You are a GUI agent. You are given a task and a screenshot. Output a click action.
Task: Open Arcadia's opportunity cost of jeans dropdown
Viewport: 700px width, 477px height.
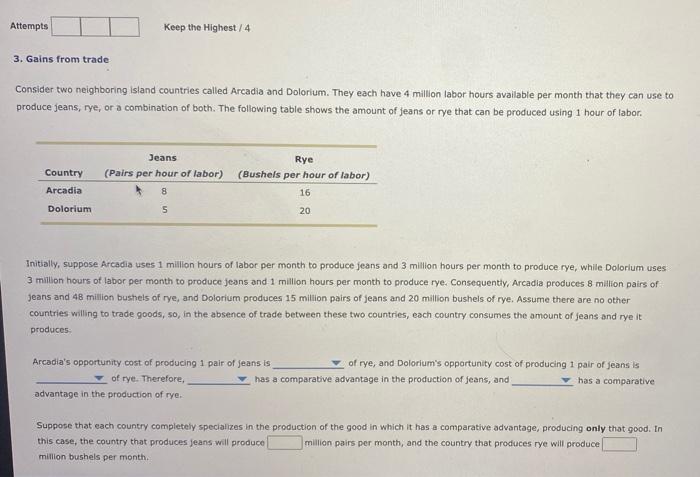point(308,364)
